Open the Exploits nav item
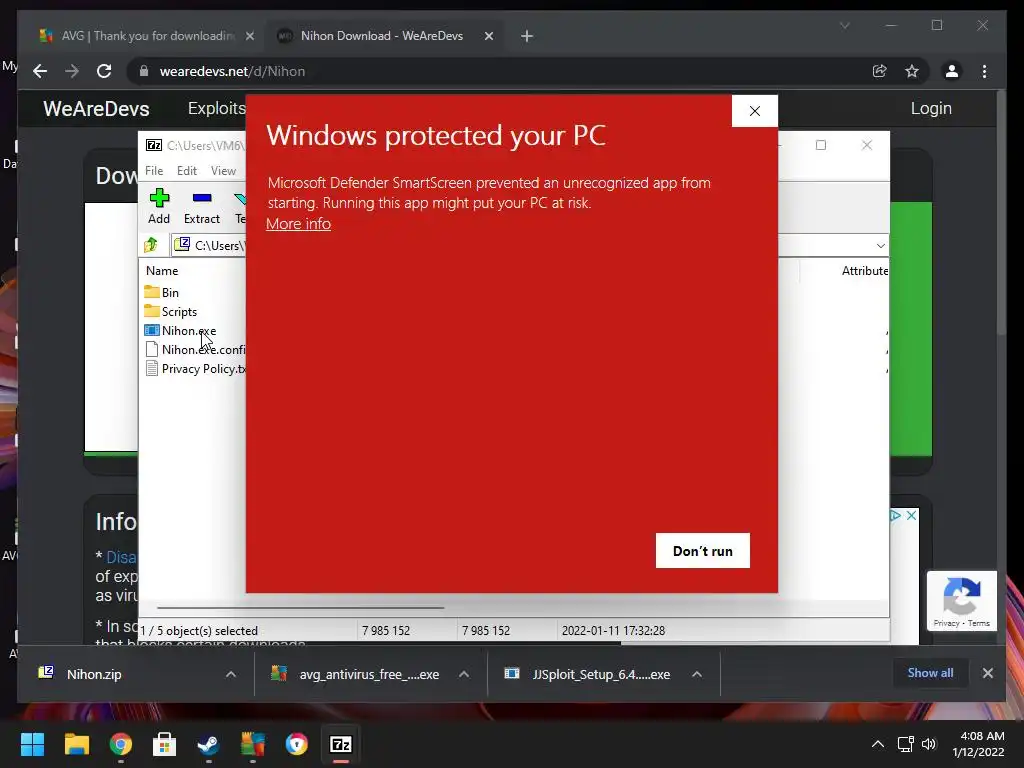1024x768 pixels. pos(216,108)
